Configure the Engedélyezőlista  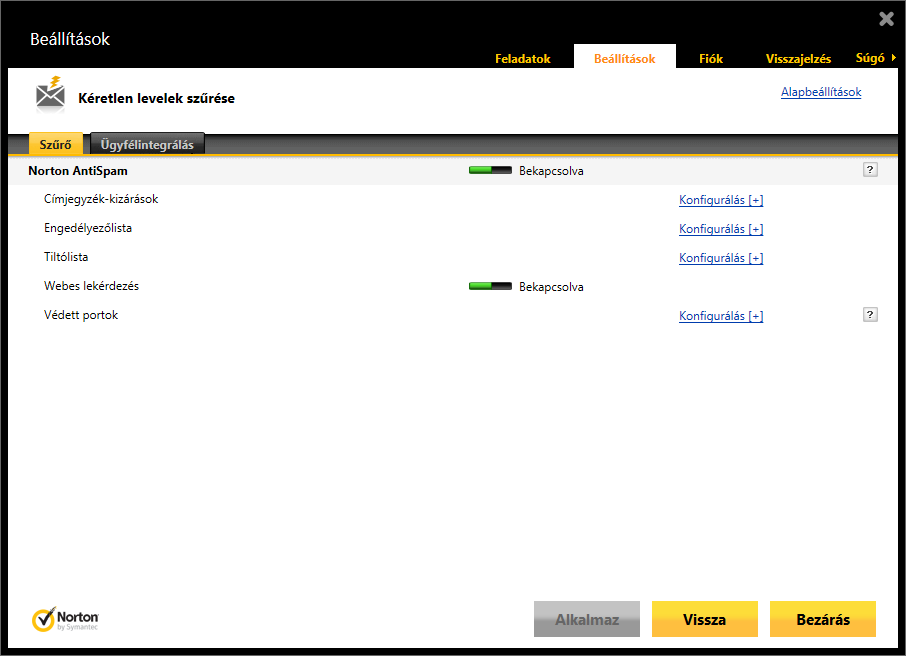[721, 229]
